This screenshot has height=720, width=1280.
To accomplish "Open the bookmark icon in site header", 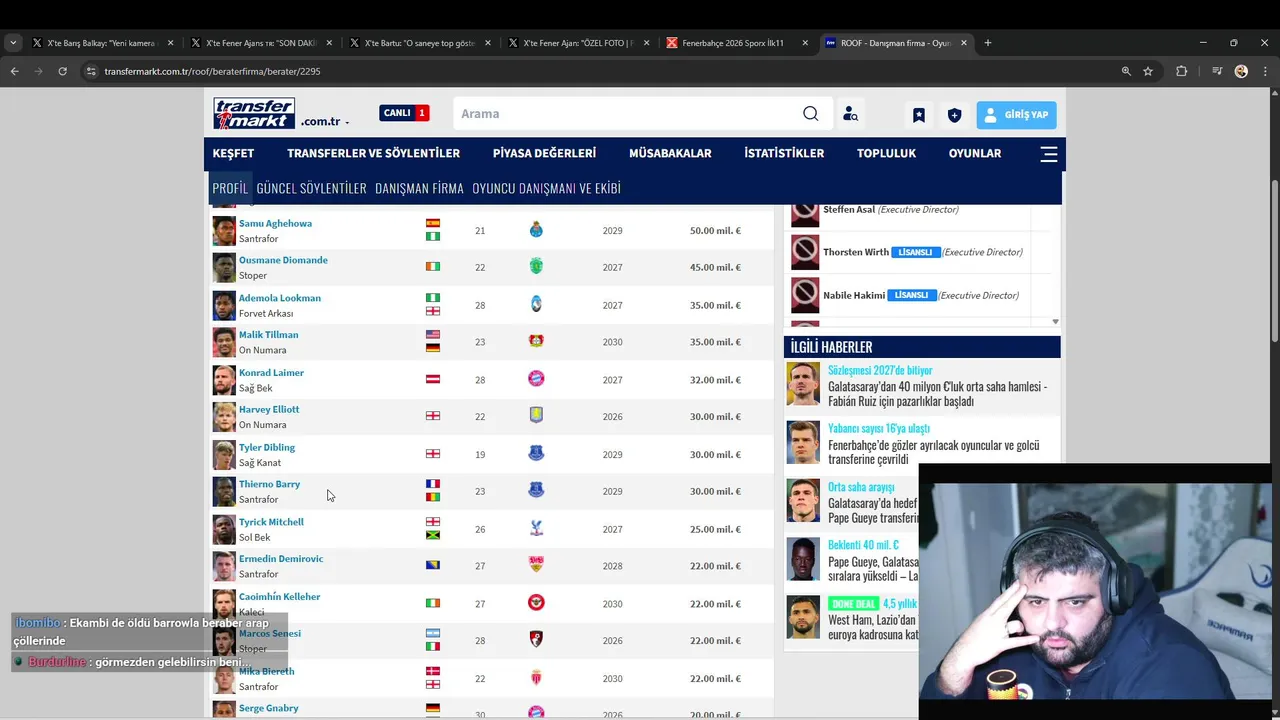I will pyautogui.click(x=918, y=115).
